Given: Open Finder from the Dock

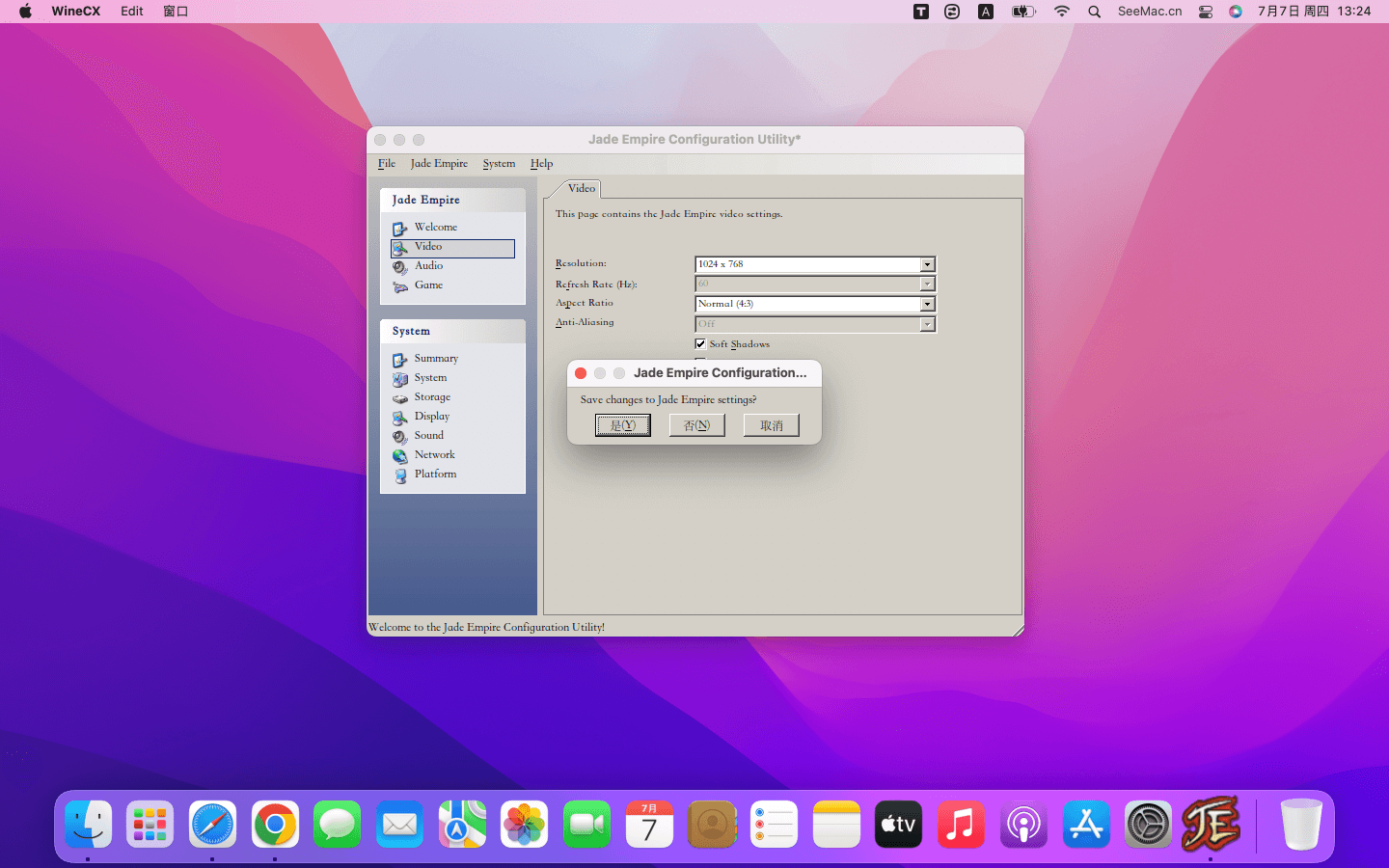Looking at the screenshot, I should click(x=88, y=825).
